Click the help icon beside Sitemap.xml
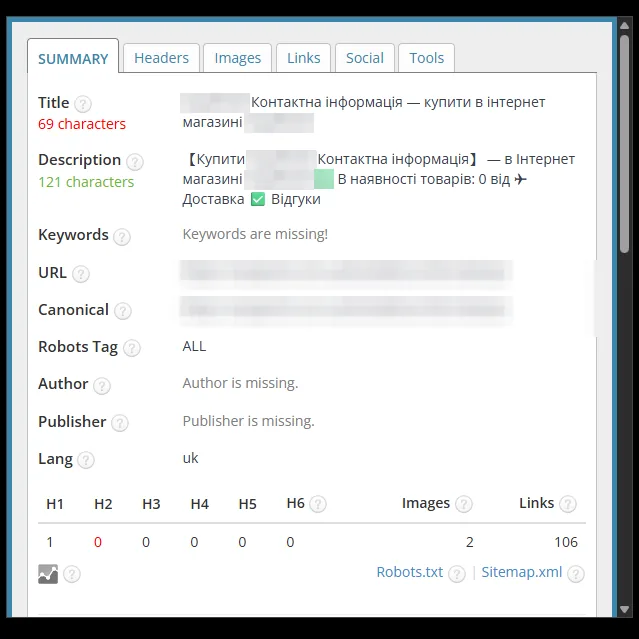The width and height of the screenshot is (639, 639). tap(576, 574)
